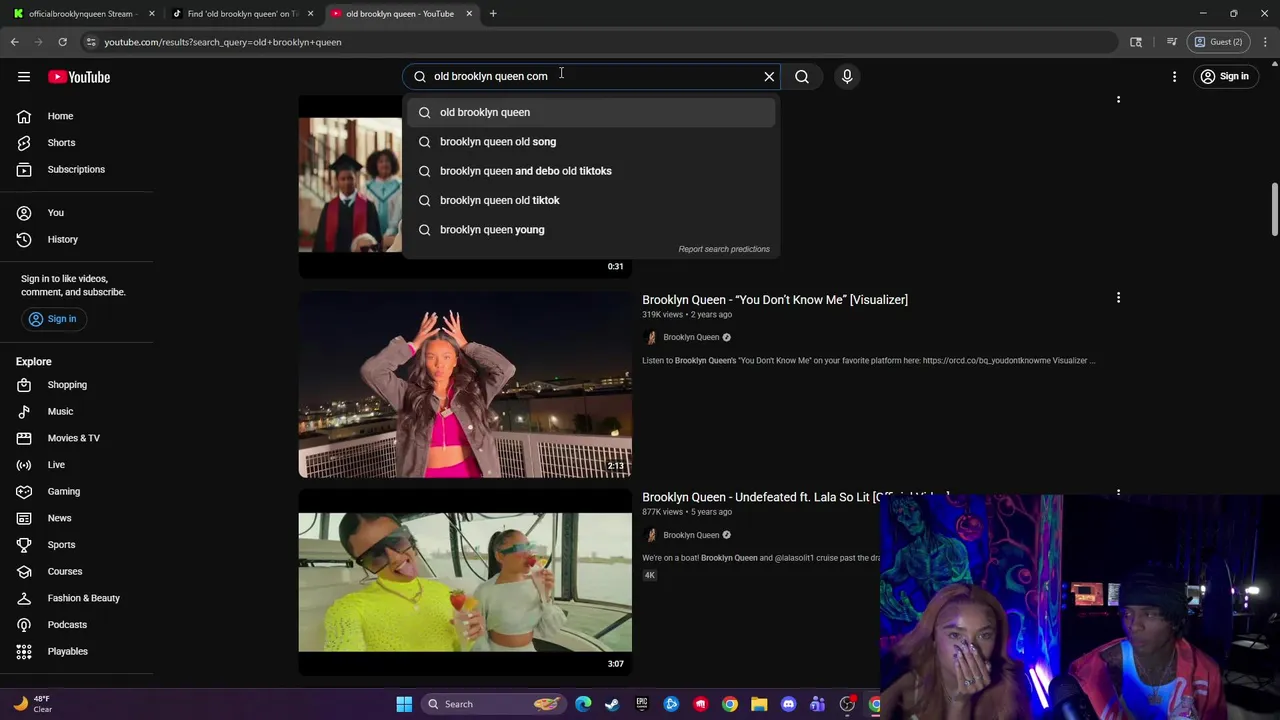Open the 'Undefeated ft. Lala So Lit' thumbnail

pos(465,582)
